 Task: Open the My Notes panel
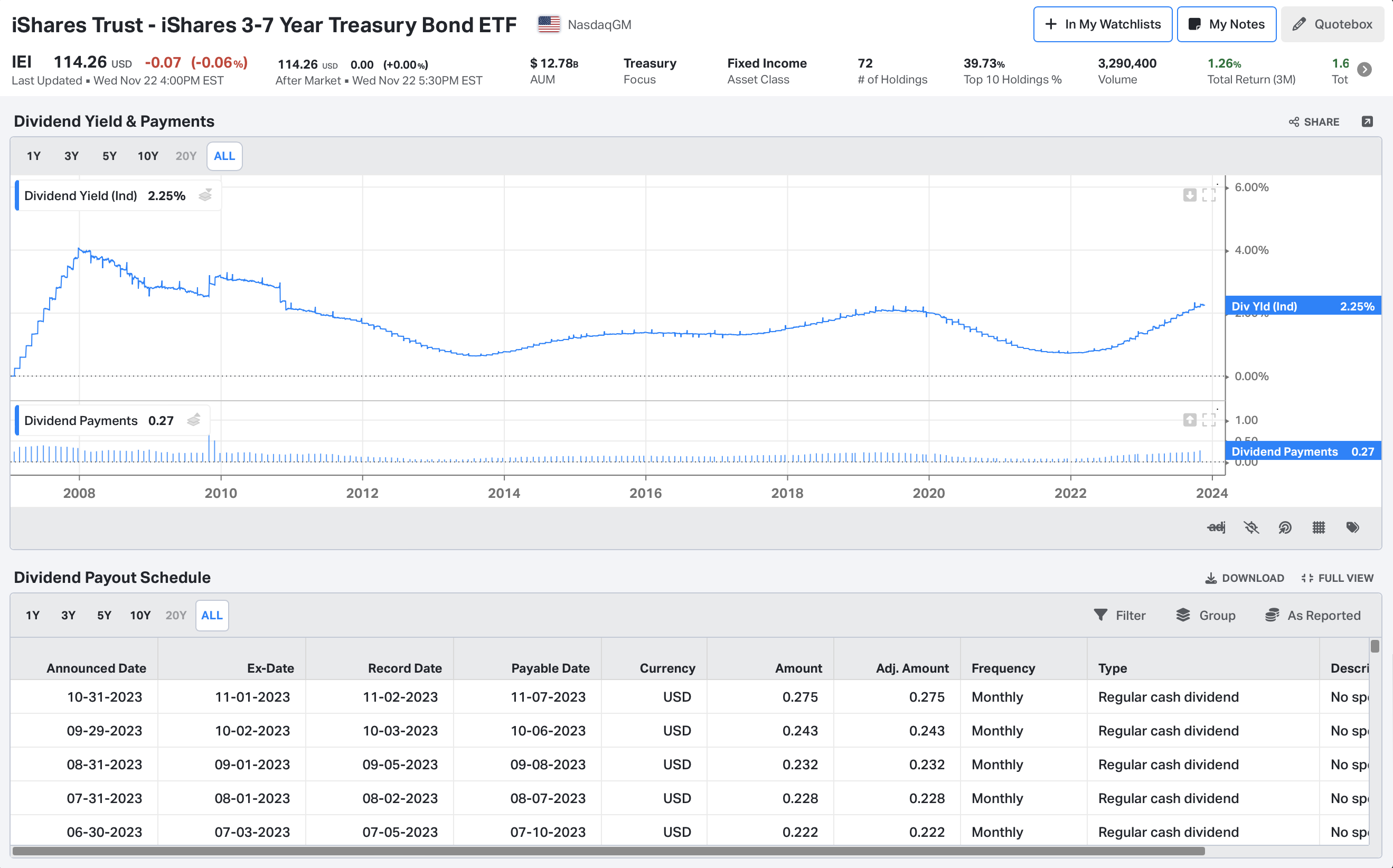tap(1226, 24)
